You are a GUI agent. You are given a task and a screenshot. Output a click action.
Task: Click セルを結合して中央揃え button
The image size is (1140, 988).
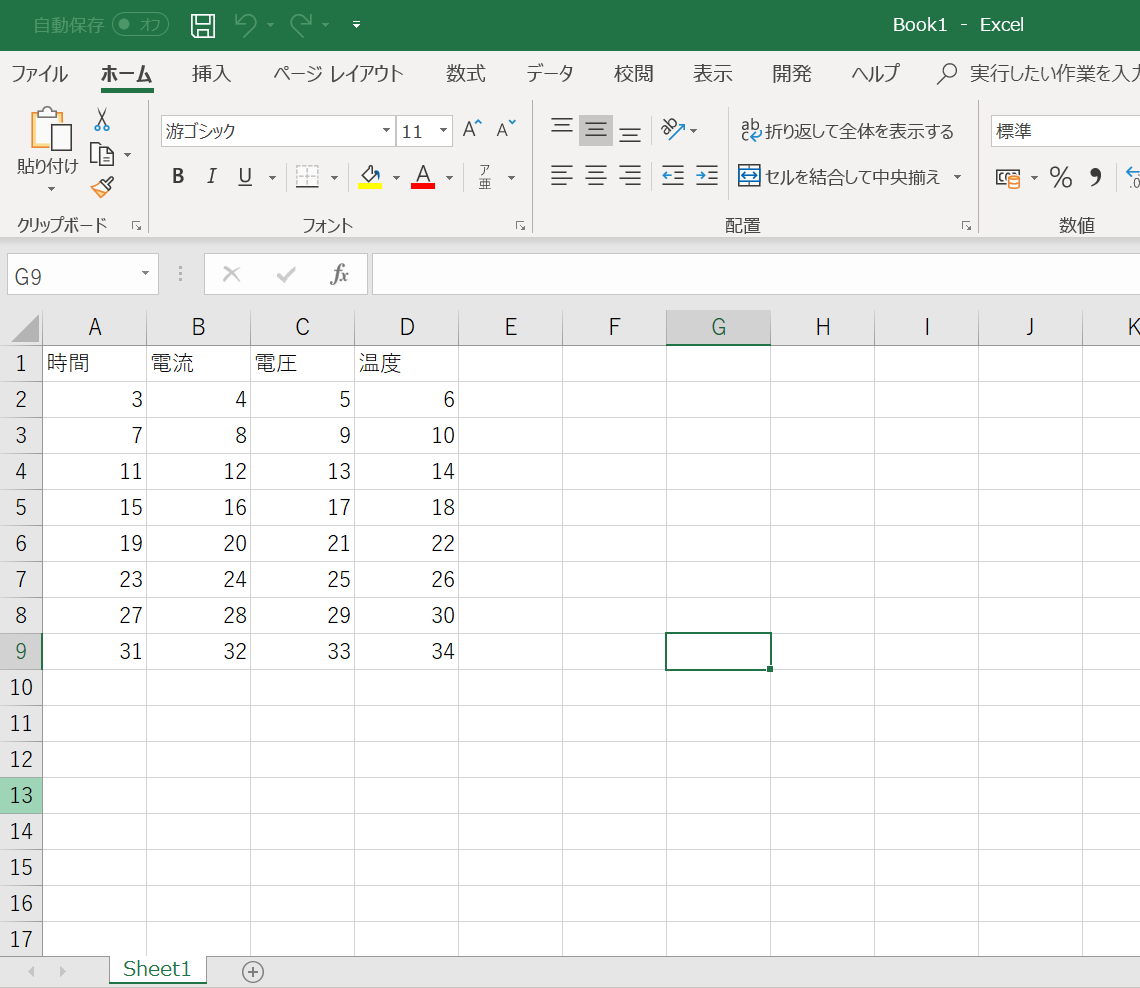point(840,177)
